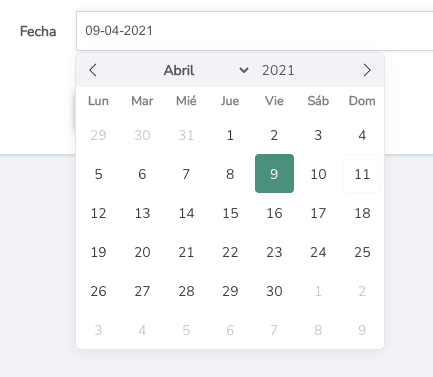
Task: Select greyed-out March 29
Action: [x=98, y=135]
